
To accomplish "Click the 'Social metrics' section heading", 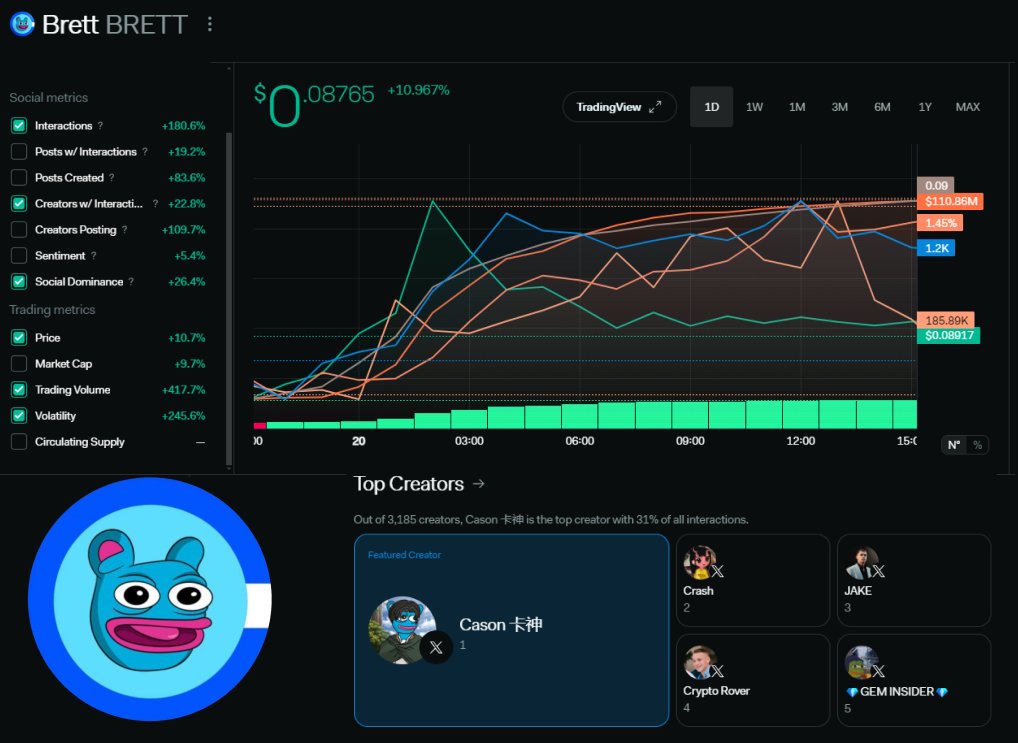I will pyautogui.click(x=49, y=97).
